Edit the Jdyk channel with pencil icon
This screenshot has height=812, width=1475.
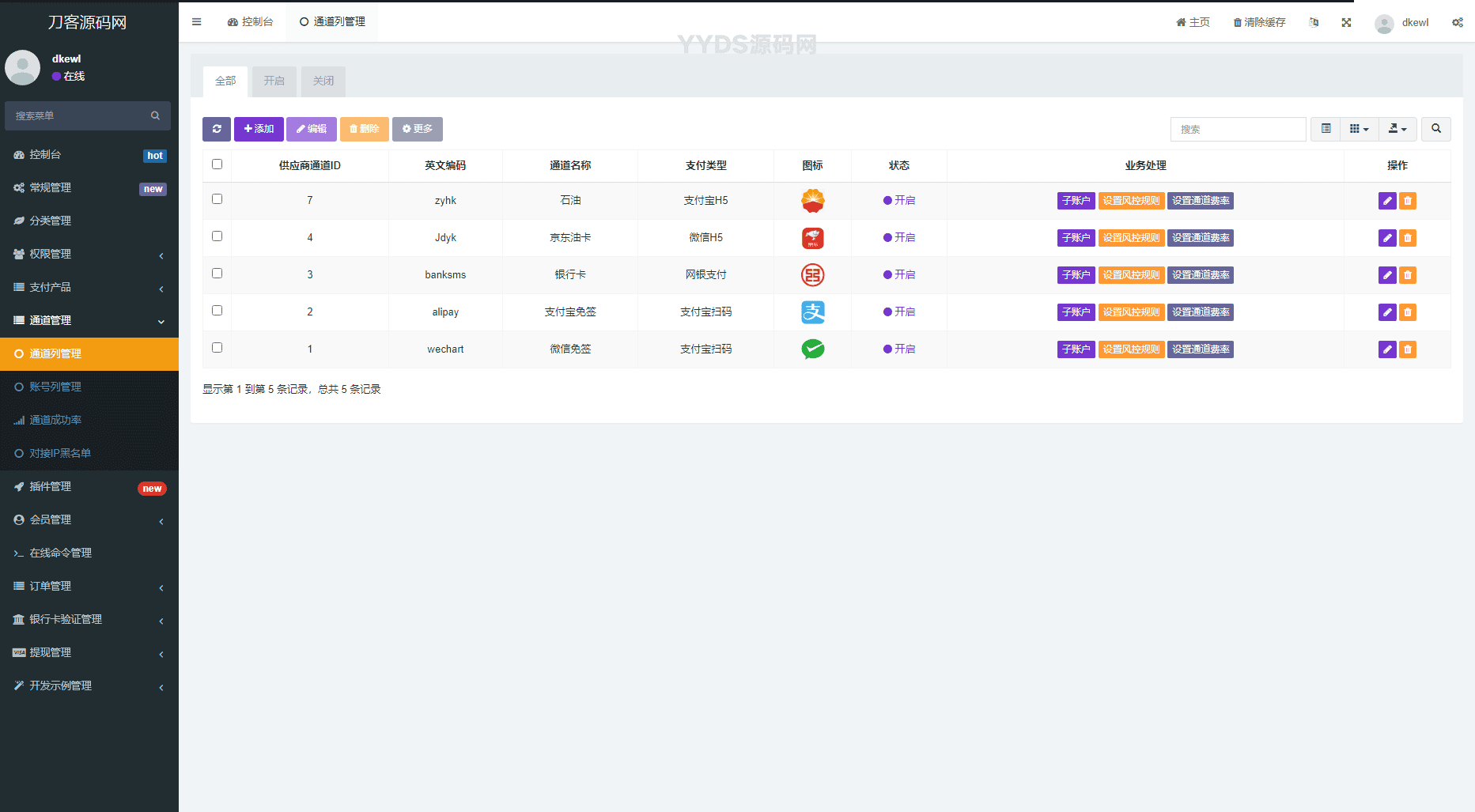(1387, 238)
